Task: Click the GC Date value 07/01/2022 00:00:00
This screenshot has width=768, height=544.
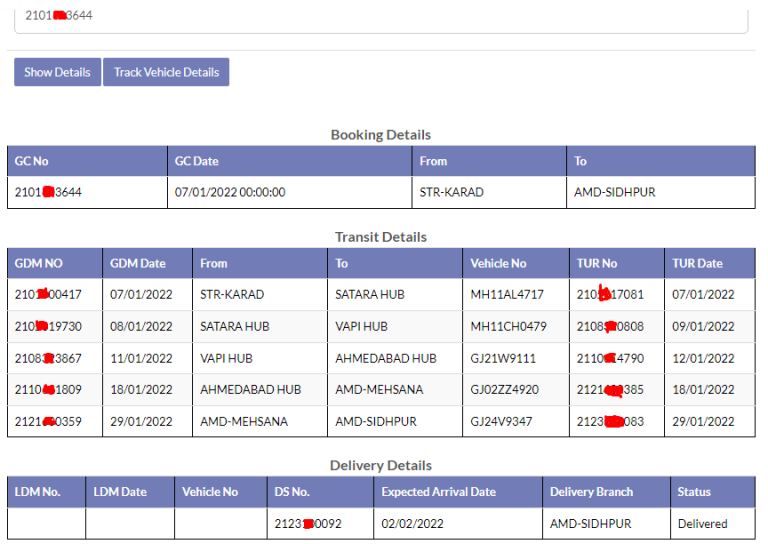Action: pyautogui.click(x=230, y=192)
